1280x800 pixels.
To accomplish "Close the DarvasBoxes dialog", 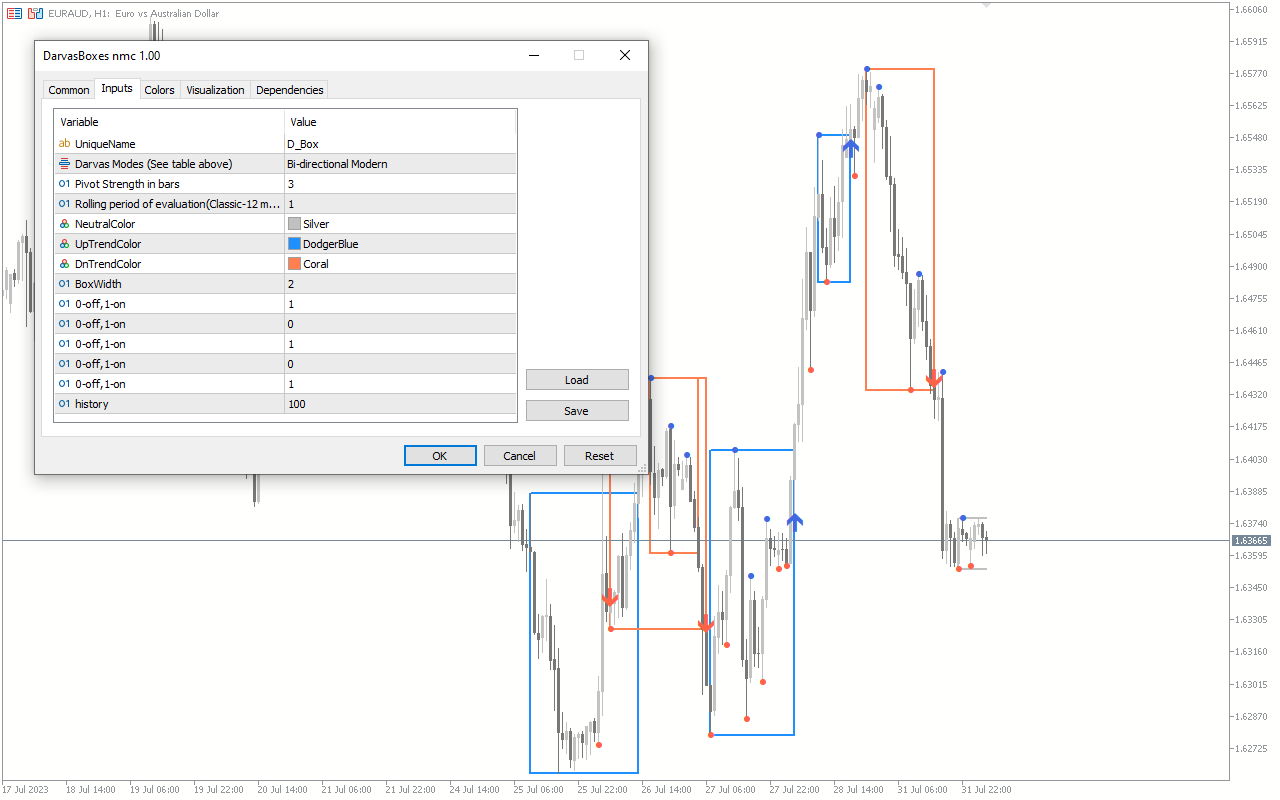I will [625, 56].
